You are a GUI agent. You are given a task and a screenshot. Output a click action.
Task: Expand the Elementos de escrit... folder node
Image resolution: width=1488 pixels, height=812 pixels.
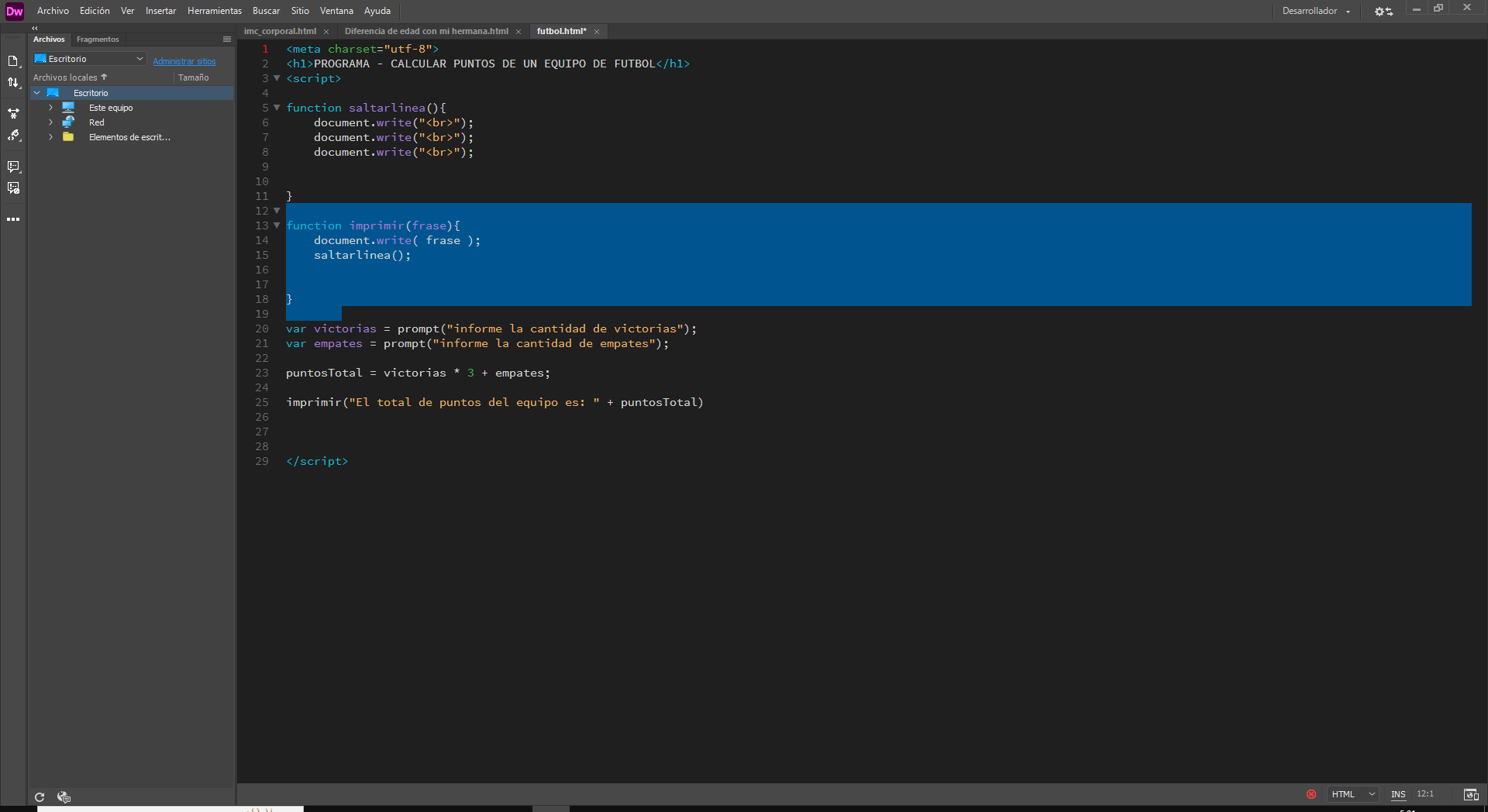(51, 137)
